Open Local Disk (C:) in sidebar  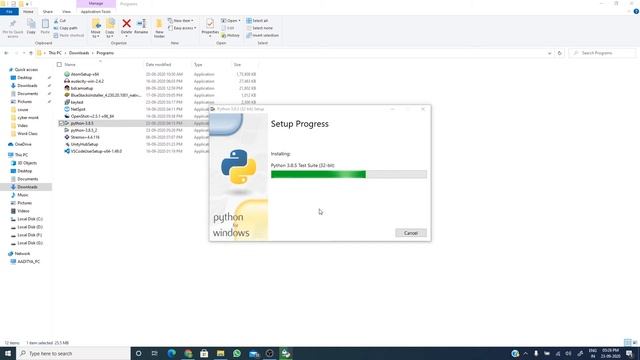30,219
